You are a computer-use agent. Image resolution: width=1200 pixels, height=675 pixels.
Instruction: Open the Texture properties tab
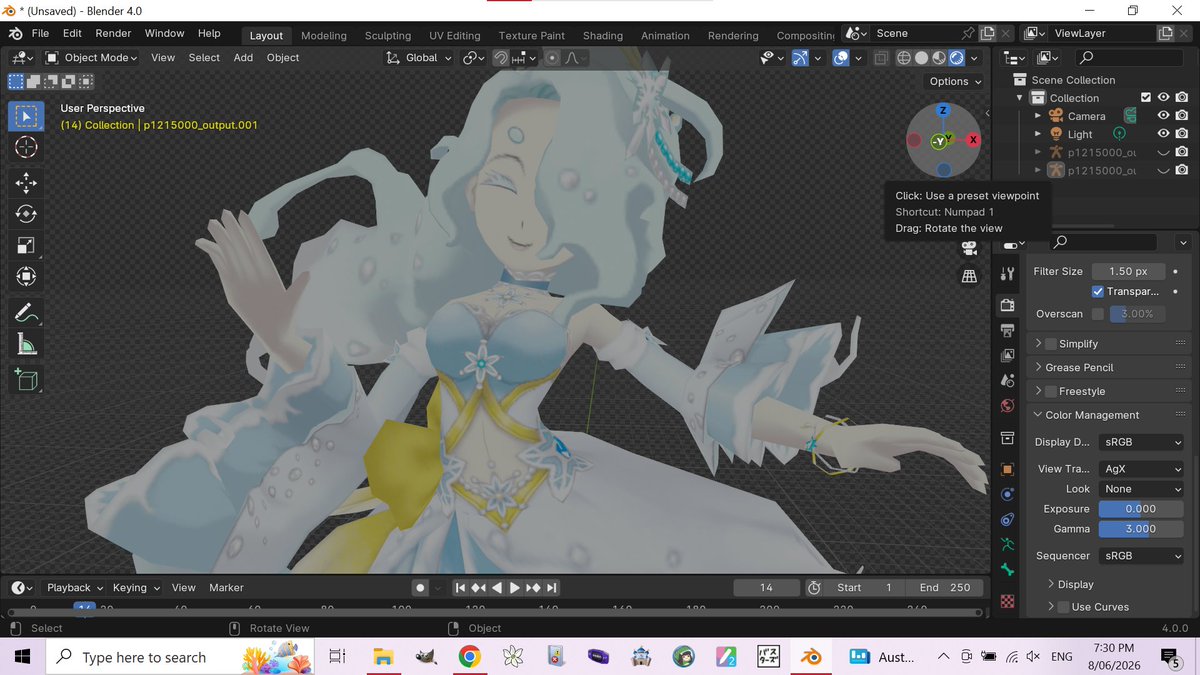click(1007, 601)
